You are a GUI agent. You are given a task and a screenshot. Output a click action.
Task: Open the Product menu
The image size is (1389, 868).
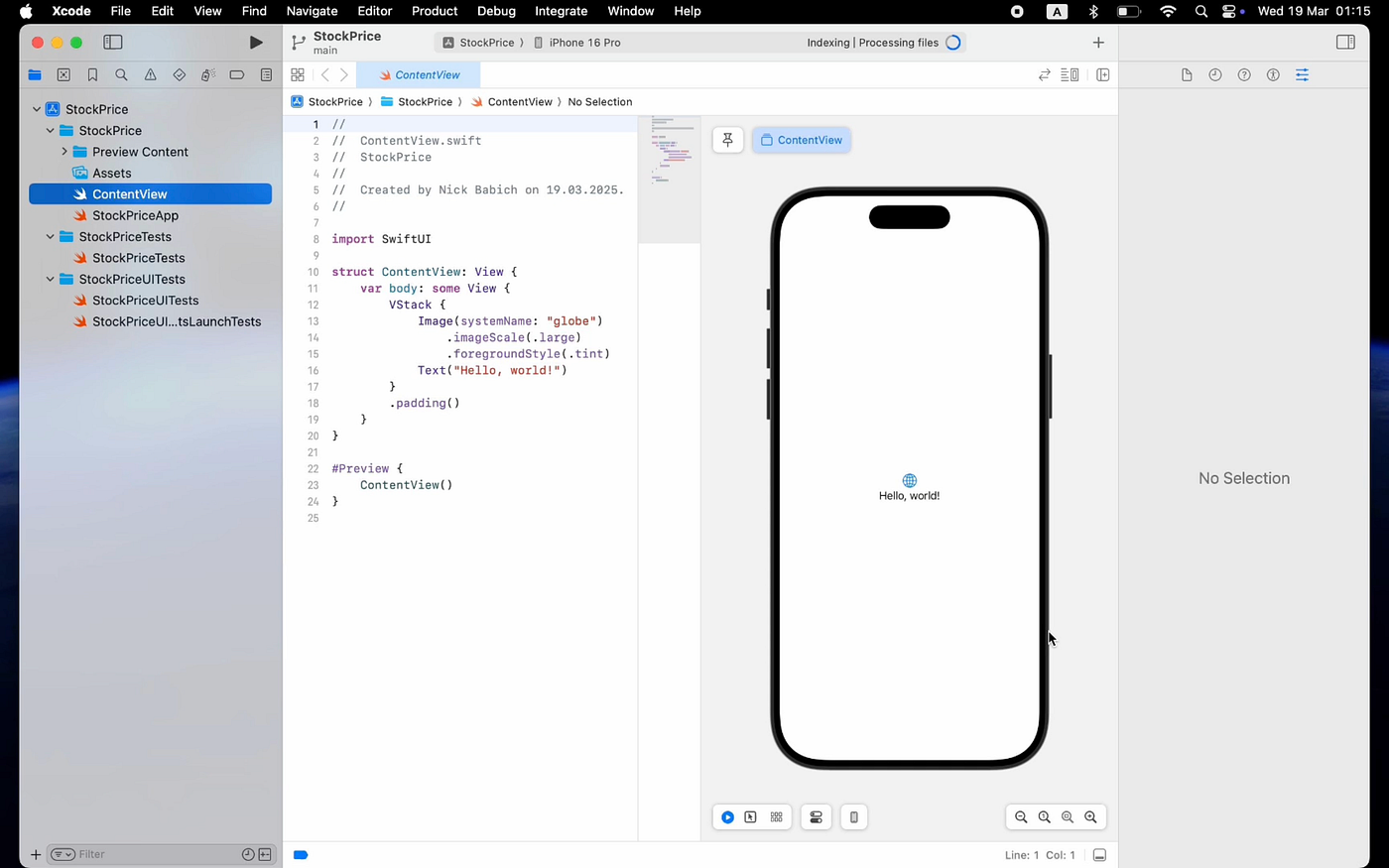[x=435, y=11]
